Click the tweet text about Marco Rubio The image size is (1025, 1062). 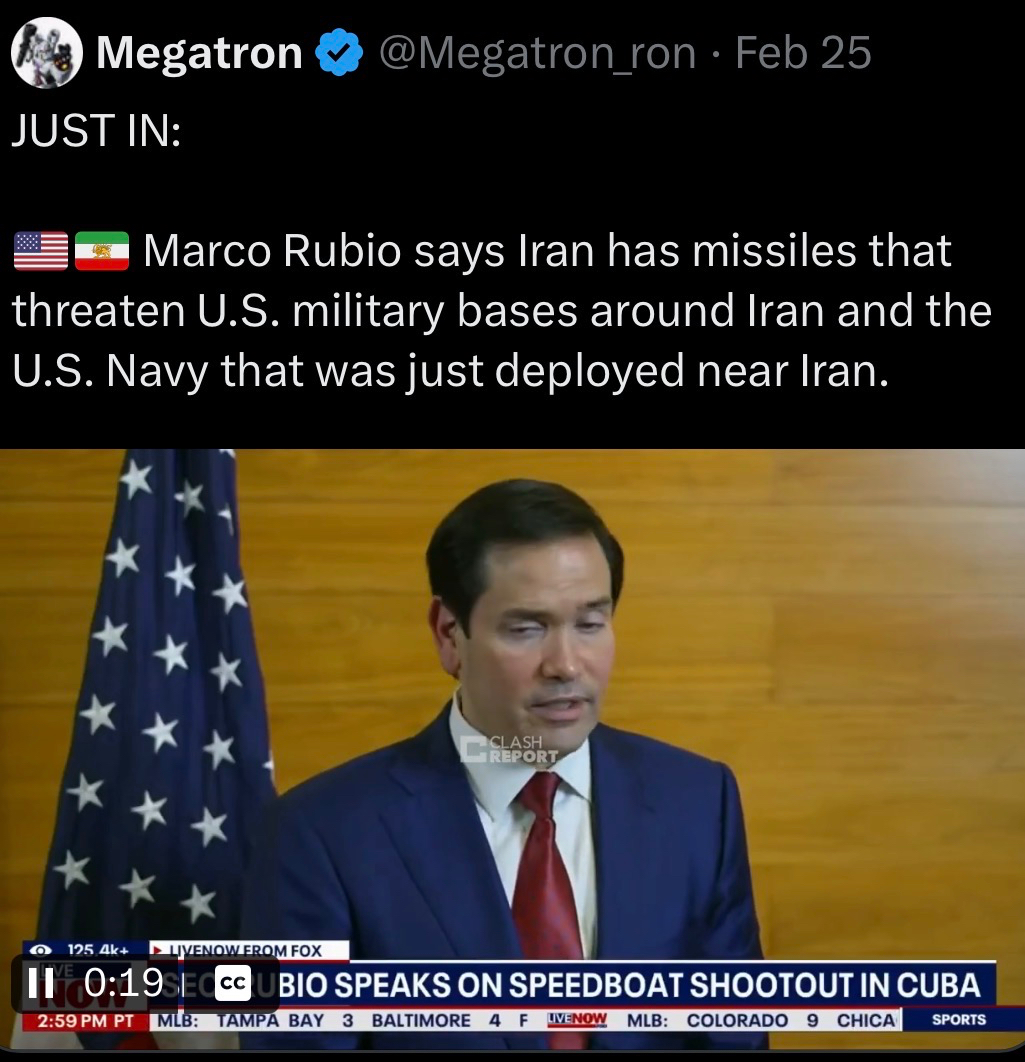(x=501, y=310)
